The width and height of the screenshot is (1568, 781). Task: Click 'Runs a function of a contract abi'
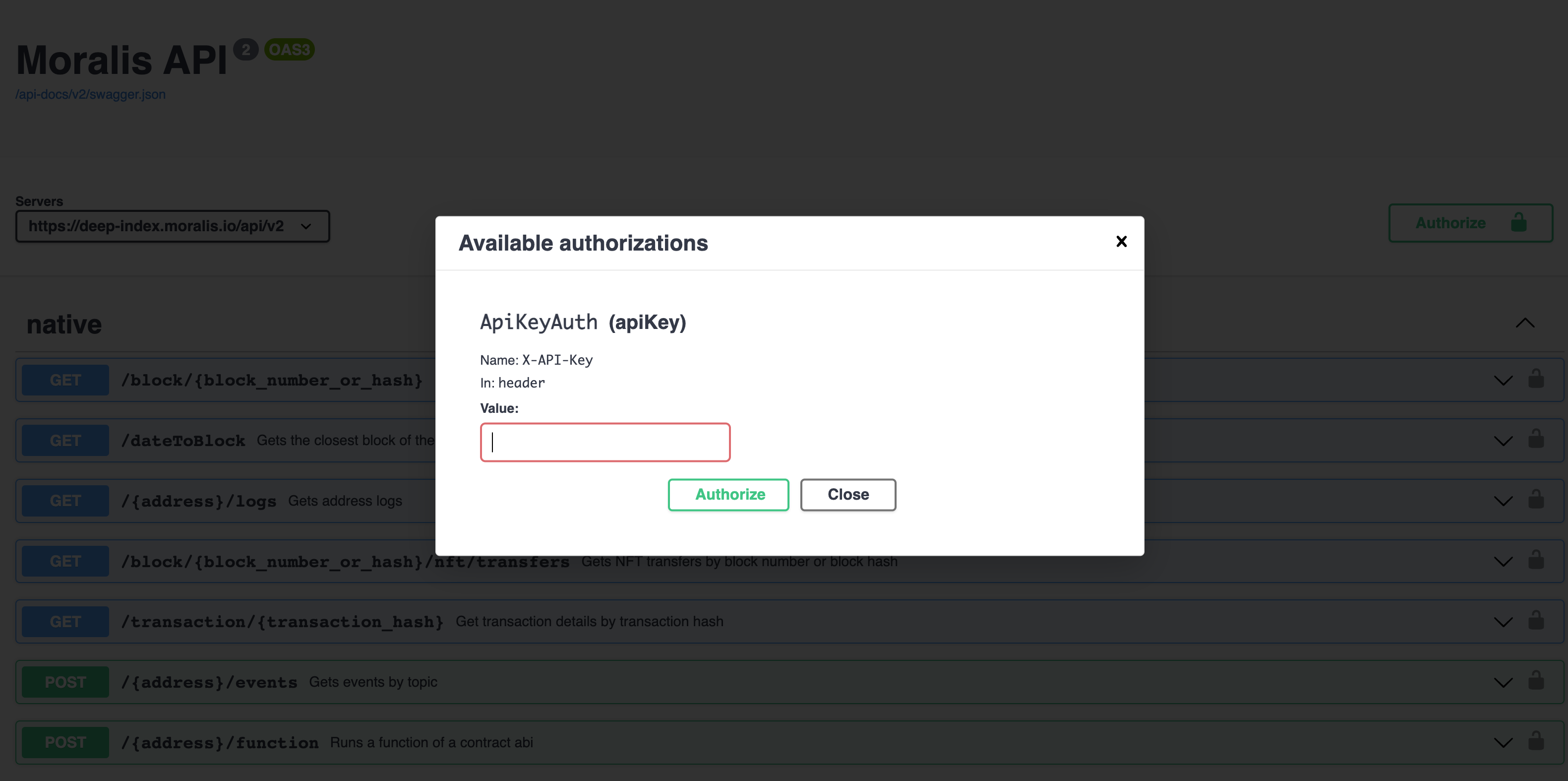pyautogui.click(x=431, y=743)
